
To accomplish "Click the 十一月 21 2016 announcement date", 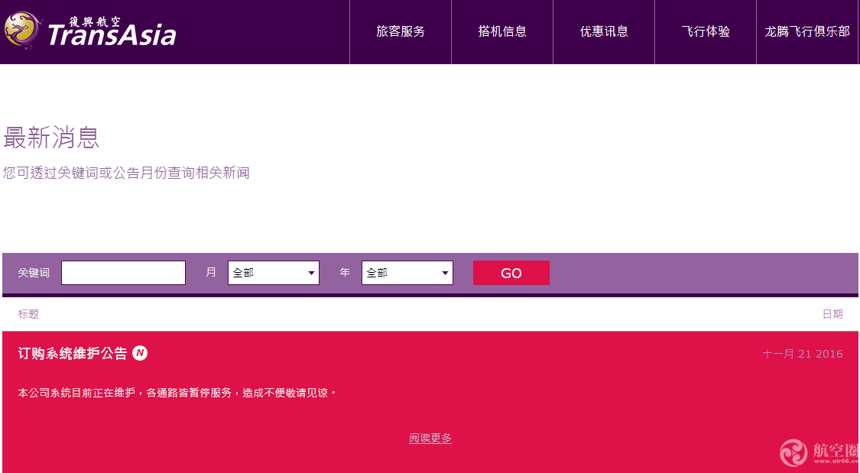I will [802, 354].
